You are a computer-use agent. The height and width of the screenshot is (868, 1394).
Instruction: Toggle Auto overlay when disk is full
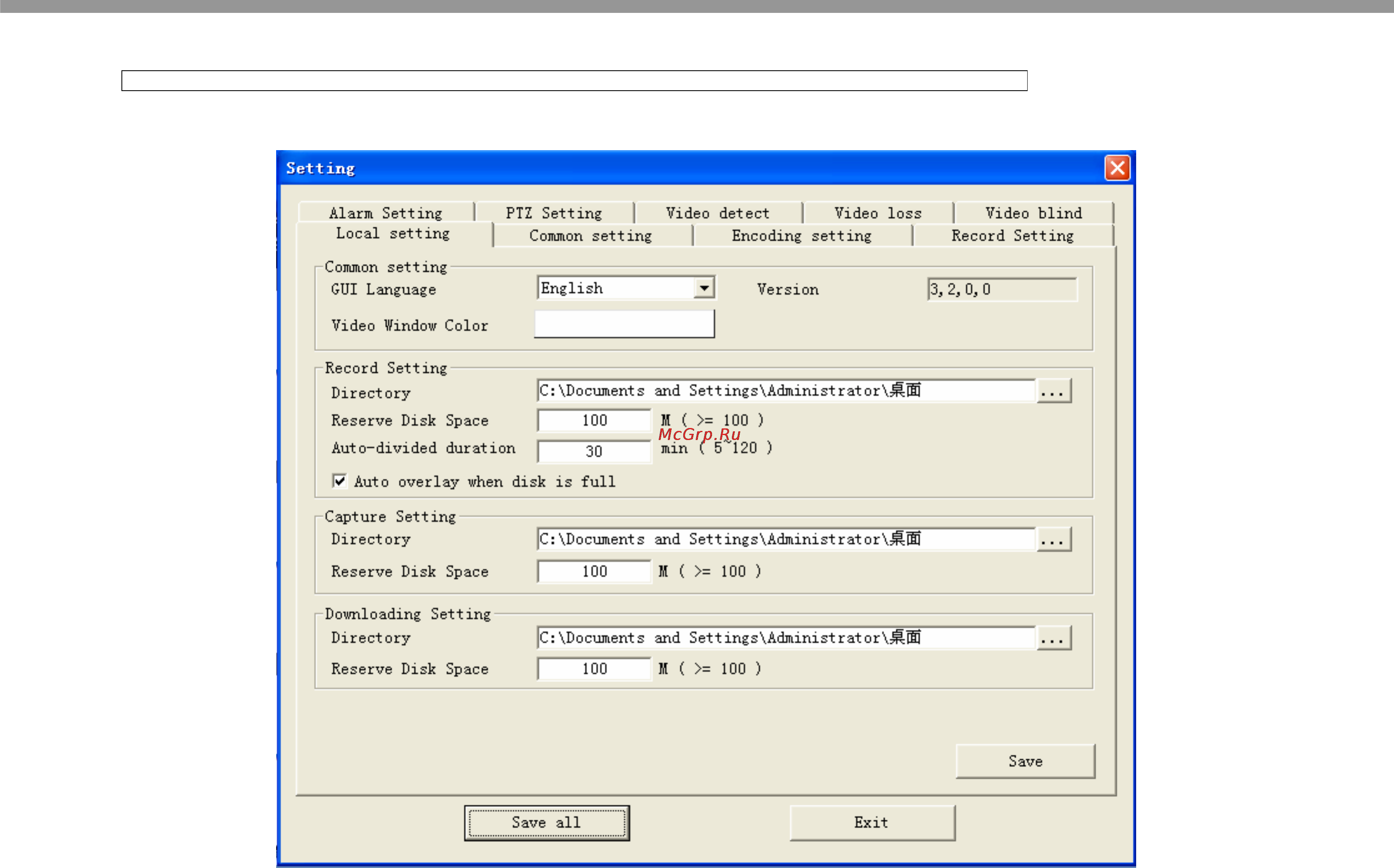[x=340, y=481]
